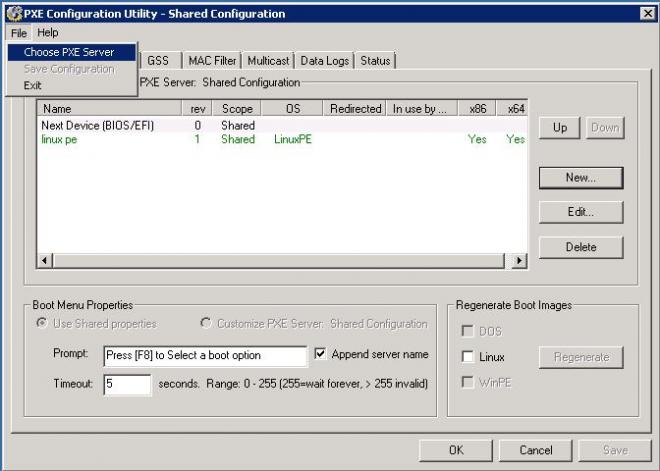Click the horizontal scrollbar right arrow

(x=519, y=261)
